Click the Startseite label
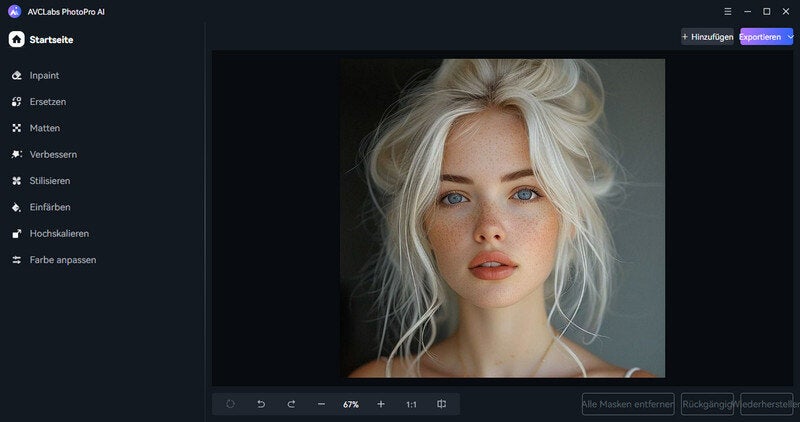 51,39
